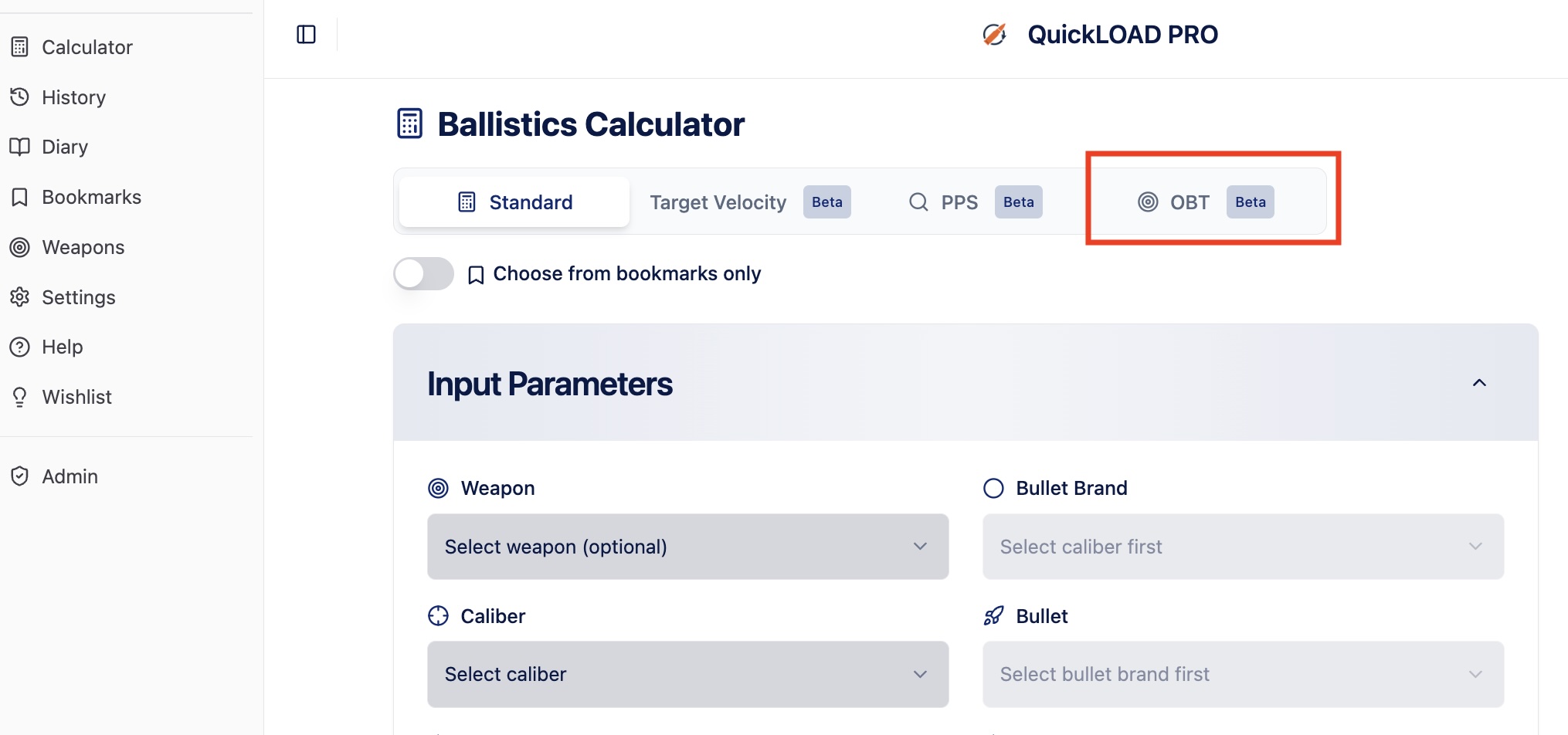Open Diary via its book icon
Viewport: 1568px width, 735px height.
tap(20, 147)
